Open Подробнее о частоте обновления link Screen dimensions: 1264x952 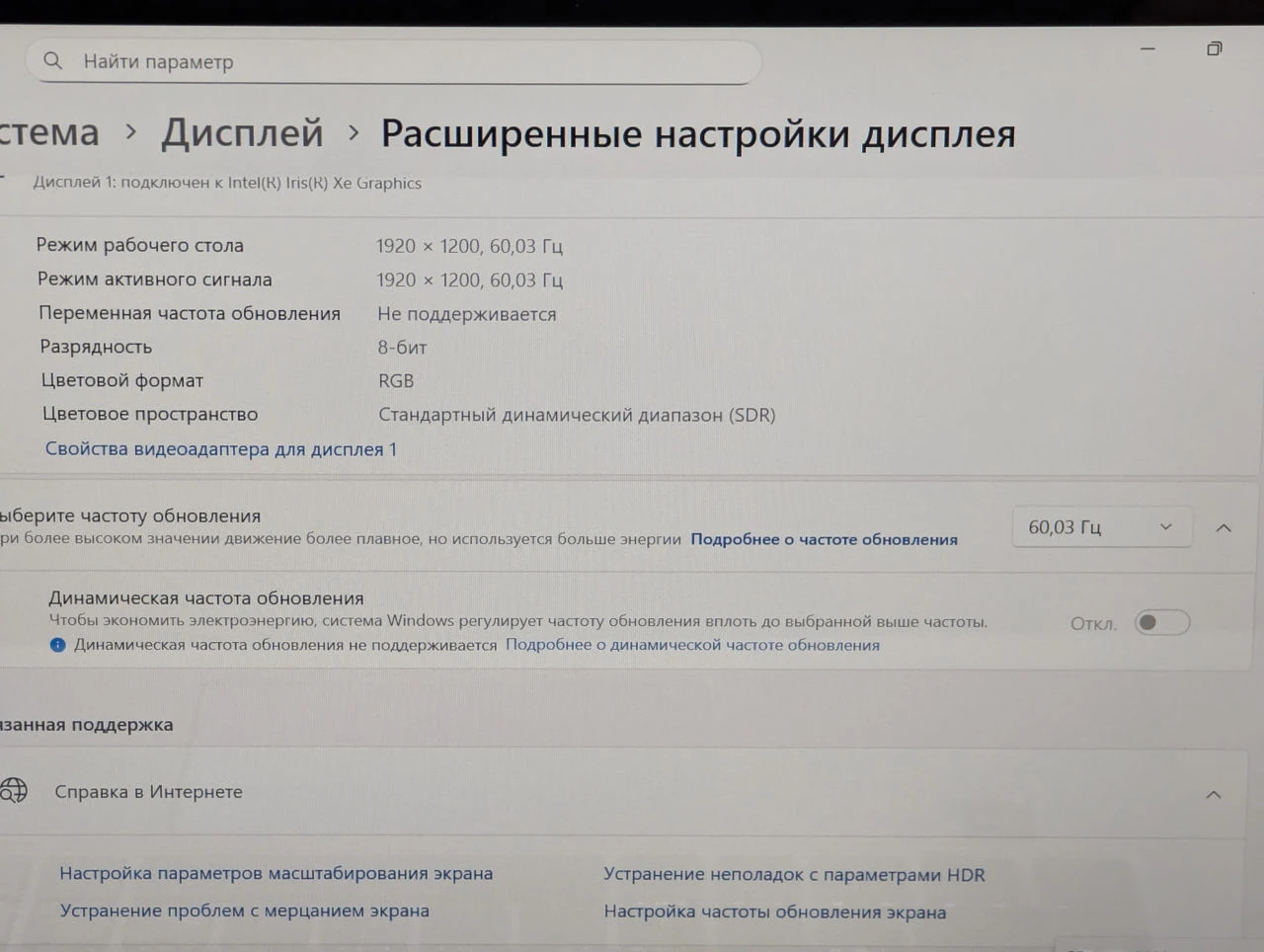824,539
